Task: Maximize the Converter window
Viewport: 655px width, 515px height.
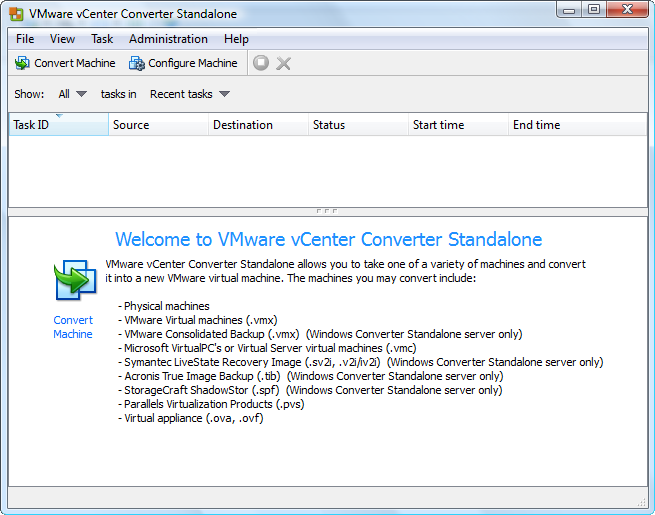Action: pos(594,10)
